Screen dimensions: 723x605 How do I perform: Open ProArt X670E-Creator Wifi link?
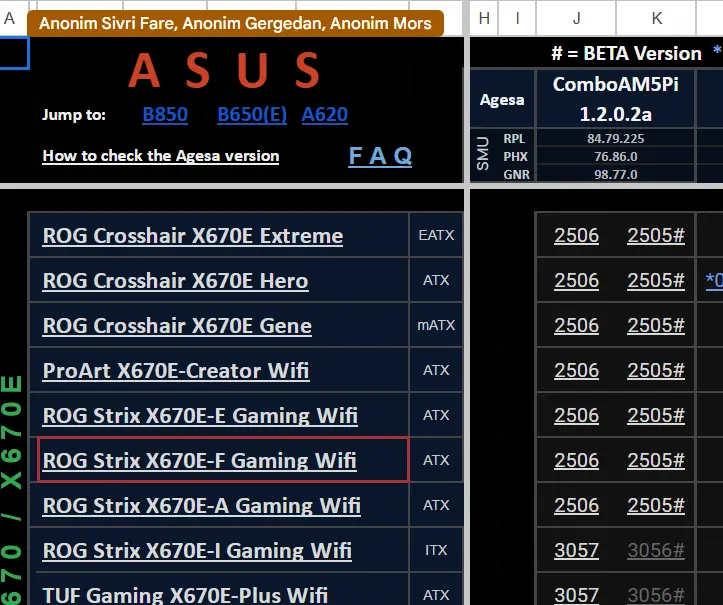pos(176,370)
